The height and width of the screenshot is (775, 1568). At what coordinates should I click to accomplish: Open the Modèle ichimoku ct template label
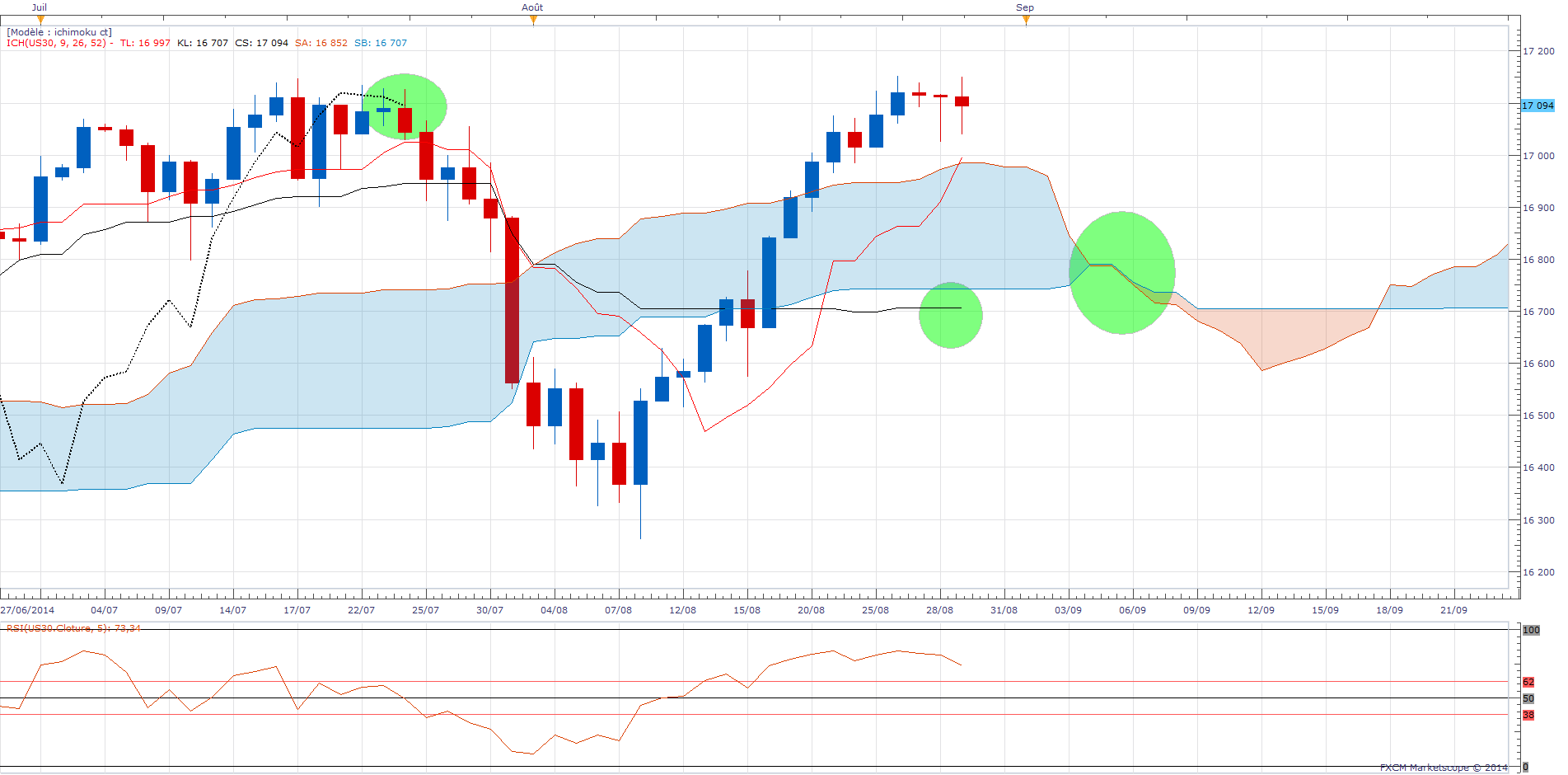tap(59, 32)
